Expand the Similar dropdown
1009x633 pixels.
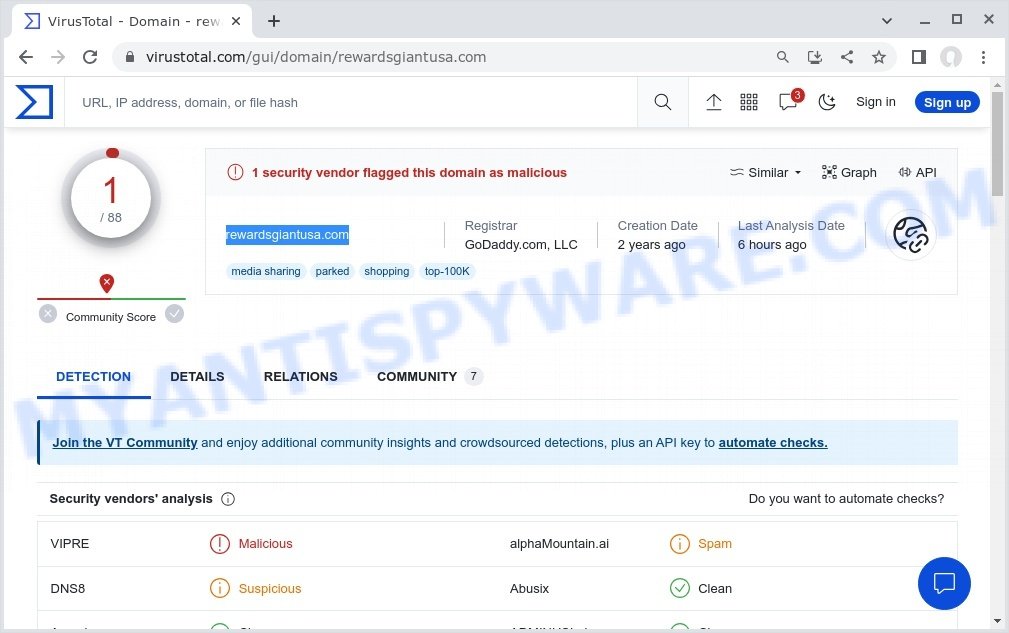[x=766, y=172]
